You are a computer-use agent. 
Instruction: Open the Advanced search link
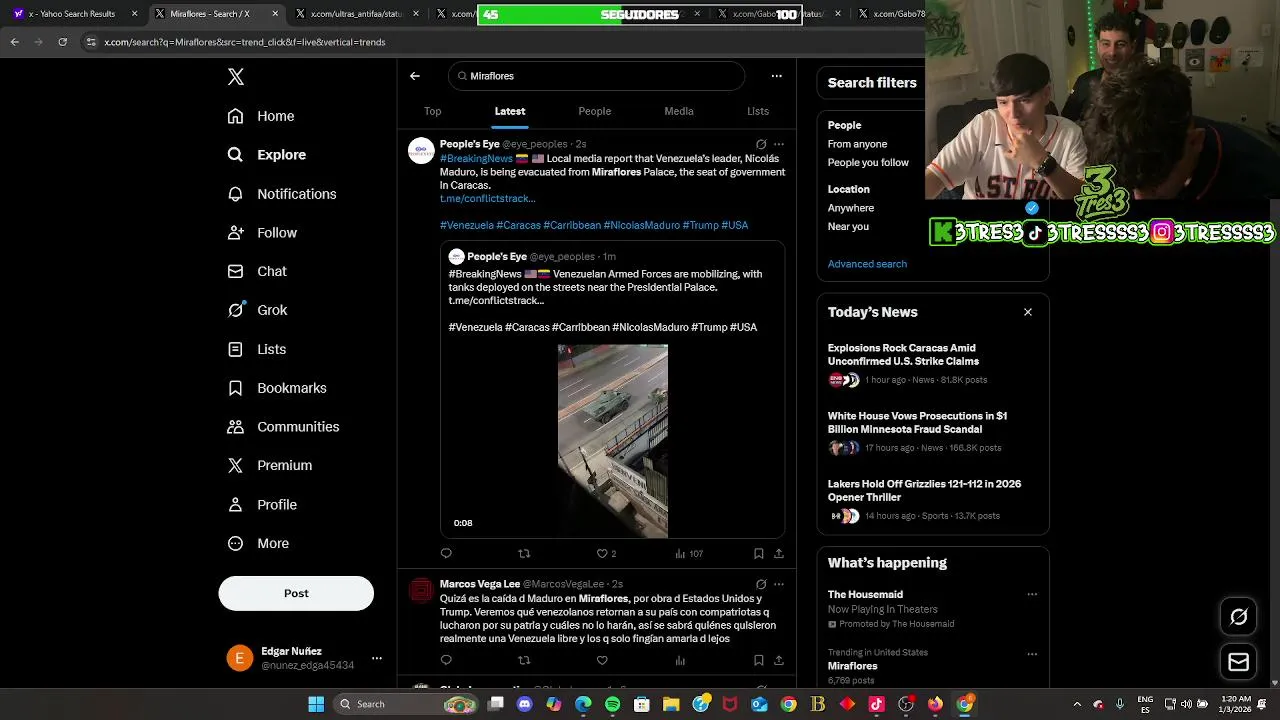[x=867, y=264]
